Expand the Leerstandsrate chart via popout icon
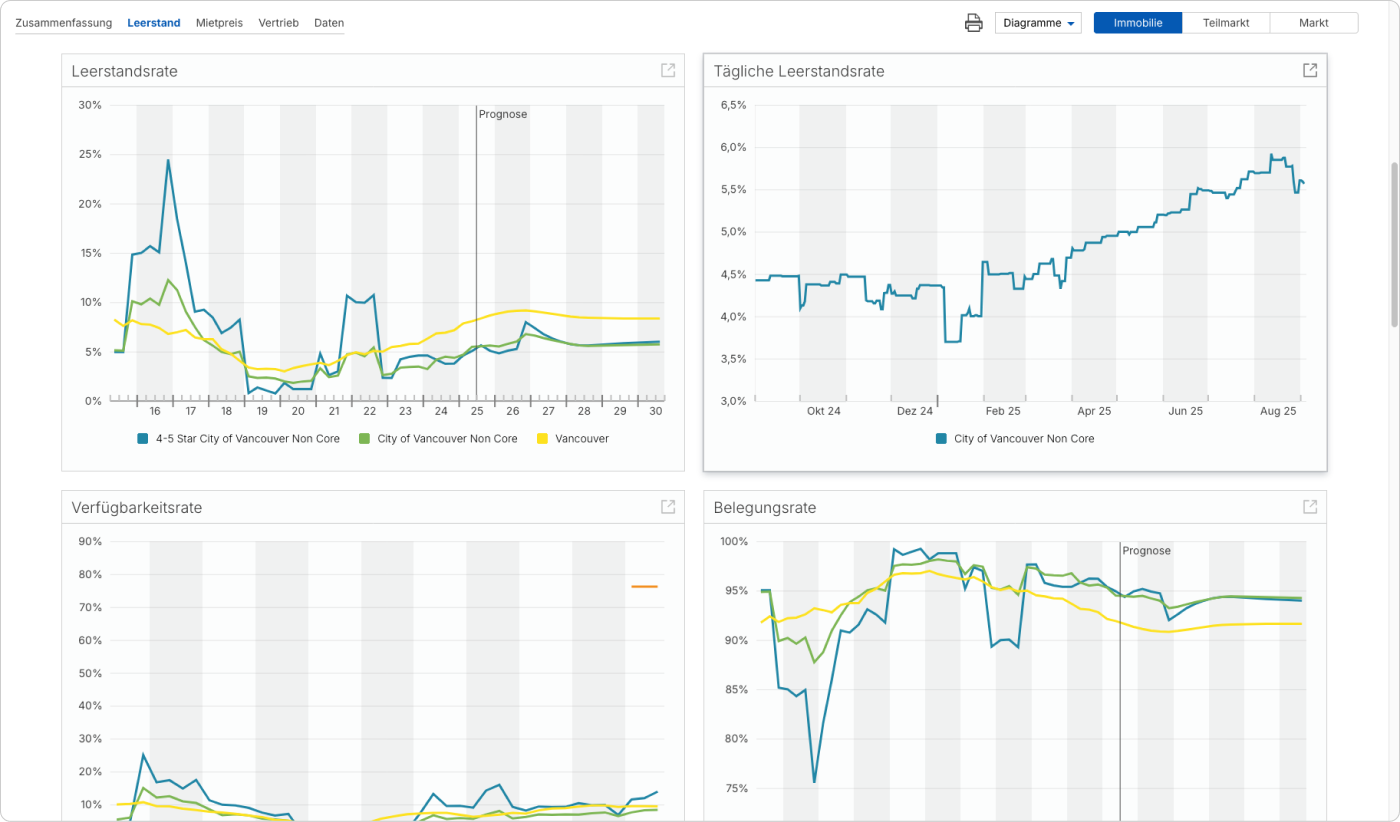The width and height of the screenshot is (1400, 822). pos(668,70)
